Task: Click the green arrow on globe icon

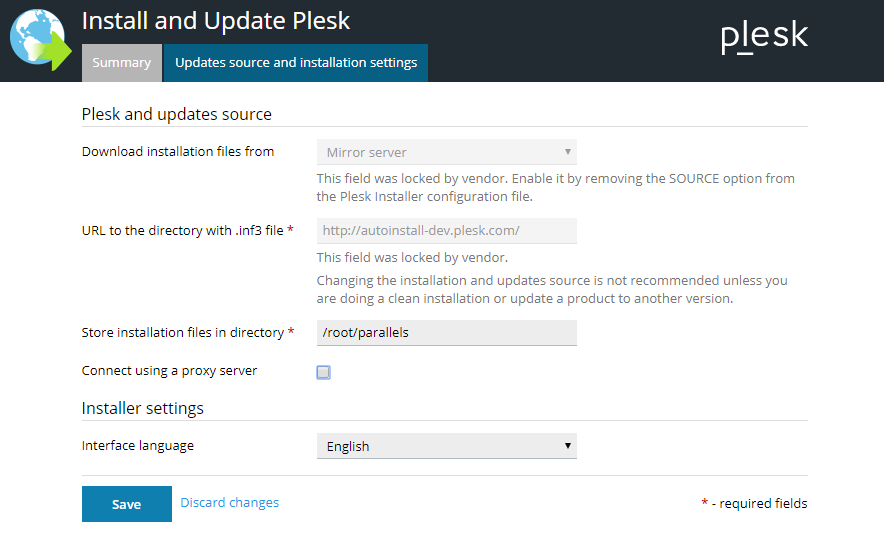Action: pyautogui.click(x=55, y=51)
